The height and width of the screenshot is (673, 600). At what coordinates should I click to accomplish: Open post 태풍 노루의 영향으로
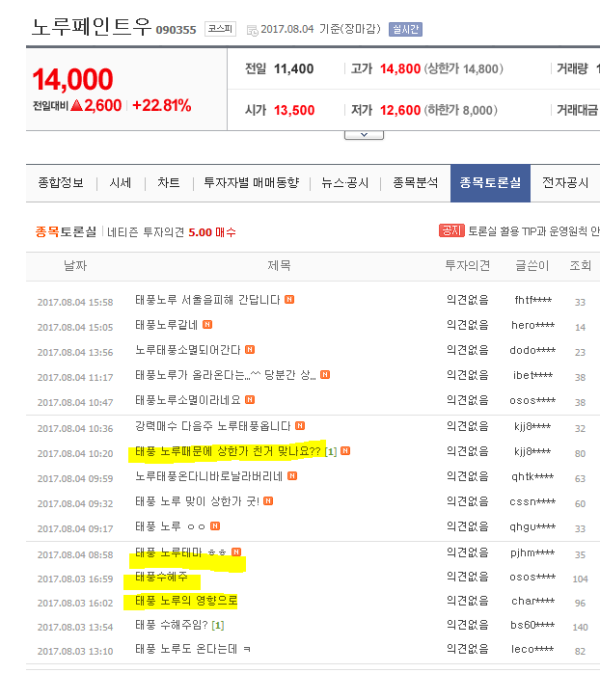pos(186,600)
